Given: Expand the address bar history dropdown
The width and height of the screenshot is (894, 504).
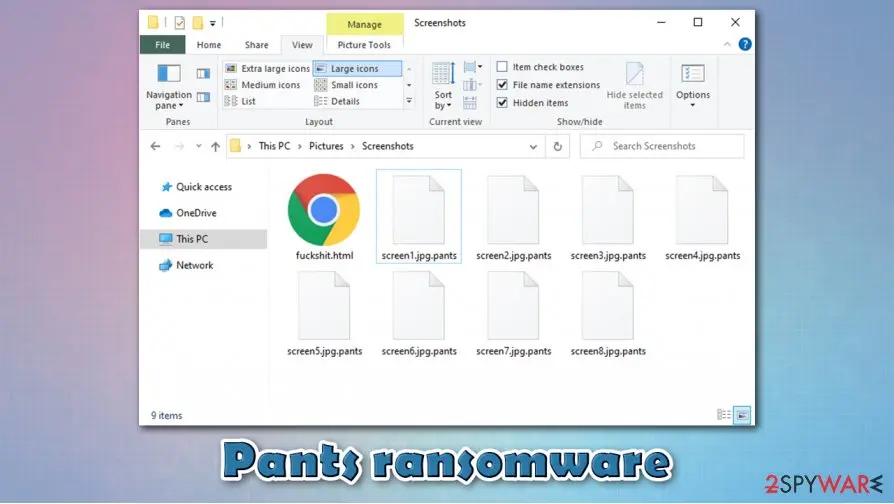Looking at the screenshot, I should click(533, 147).
